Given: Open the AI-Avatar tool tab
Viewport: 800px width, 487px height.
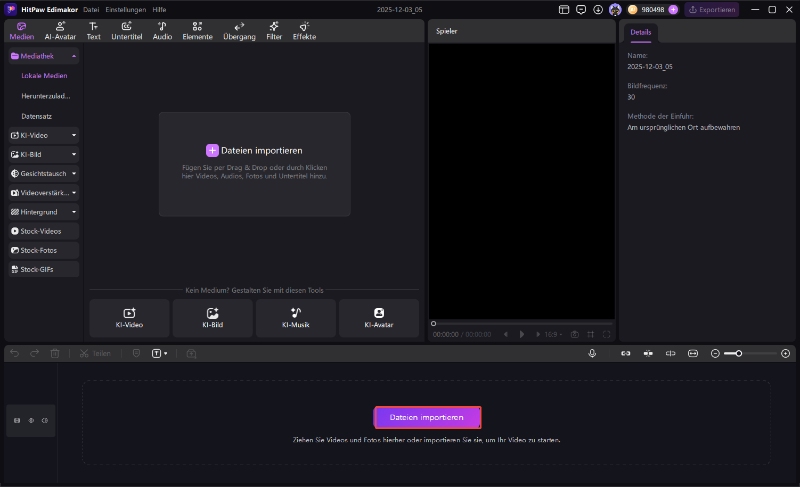Looking at the screenshot, I should (x=61, y=30).
